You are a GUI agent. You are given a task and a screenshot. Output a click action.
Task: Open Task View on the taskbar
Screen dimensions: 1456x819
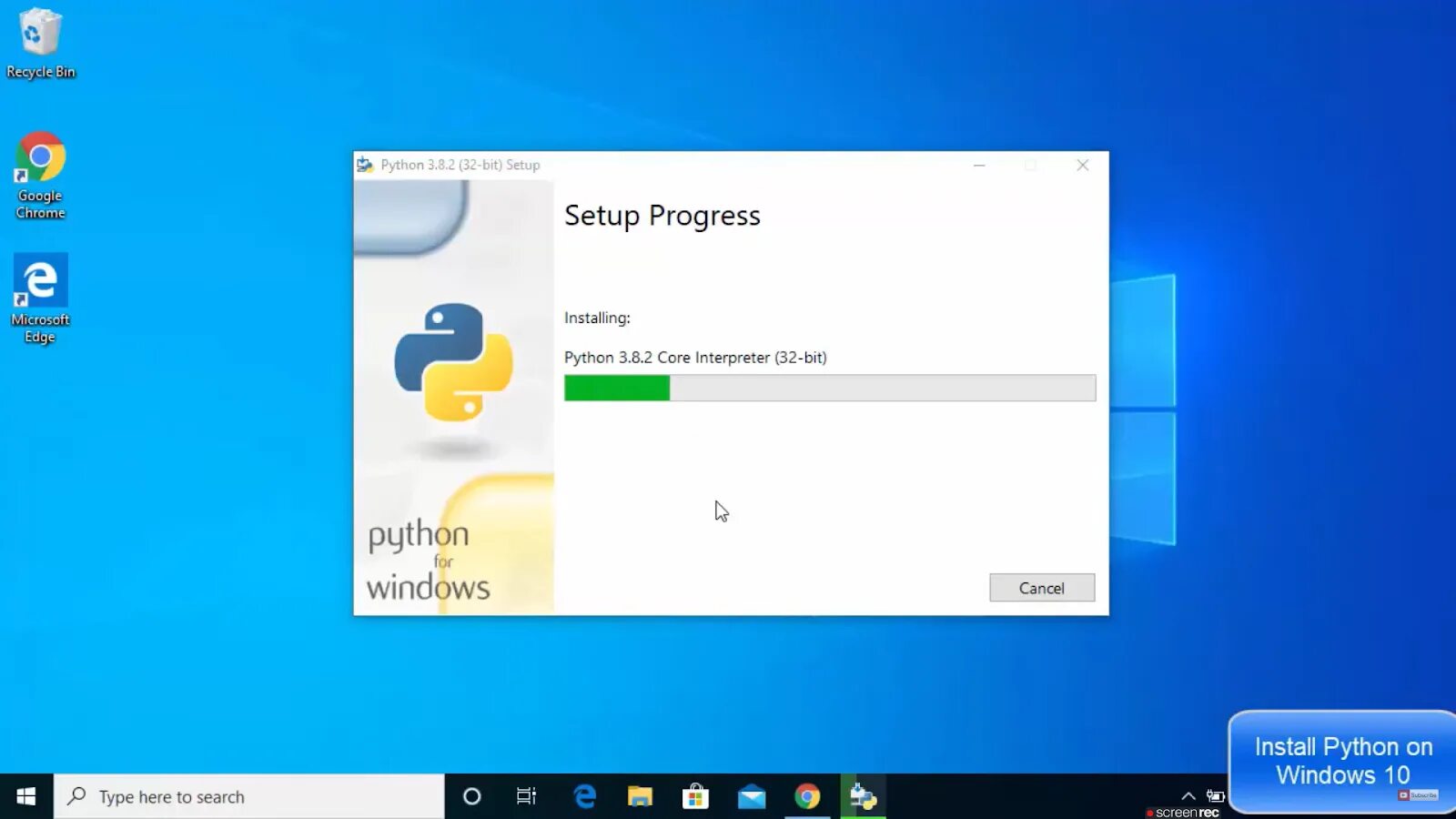click(526, 796)
